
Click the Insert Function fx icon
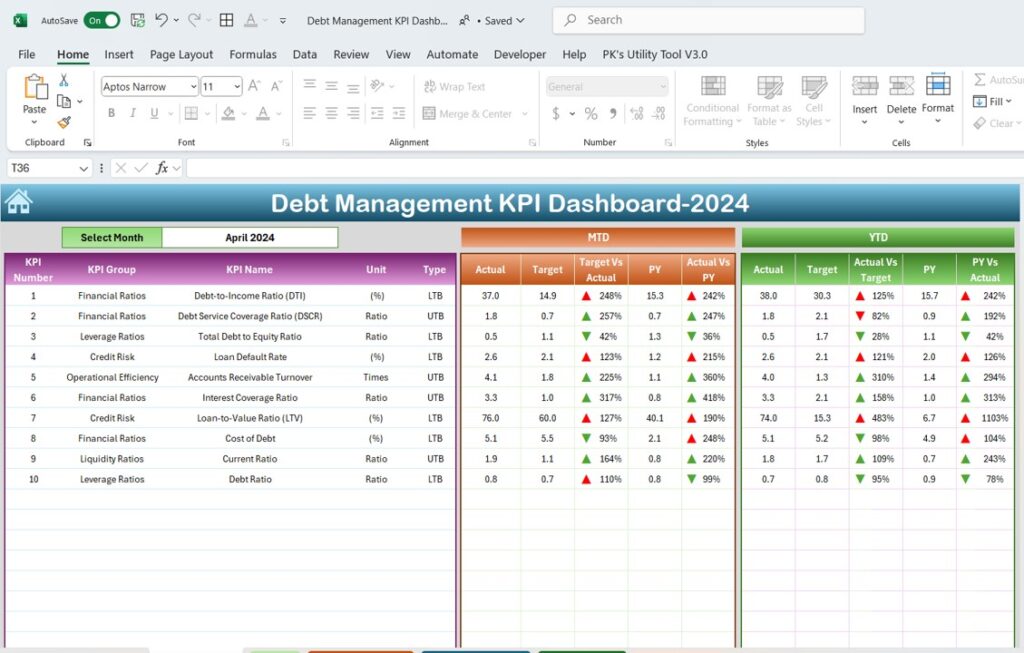[161, 168]
